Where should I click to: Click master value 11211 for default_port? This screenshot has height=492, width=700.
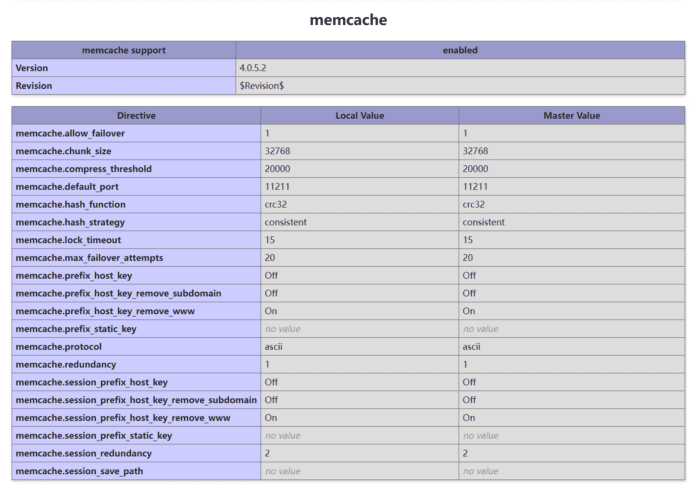(475, 187)
